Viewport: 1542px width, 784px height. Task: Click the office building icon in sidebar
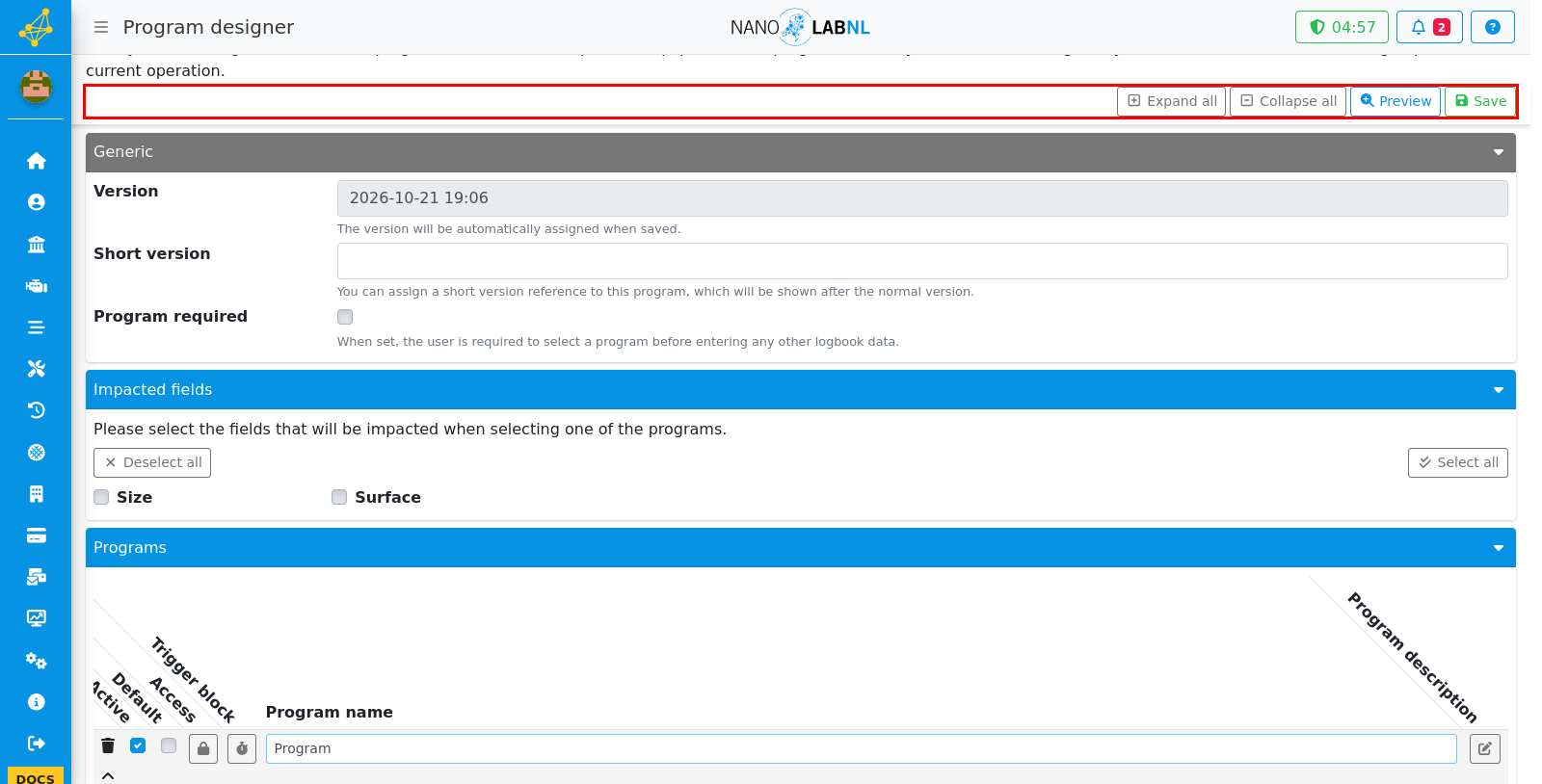37,494
